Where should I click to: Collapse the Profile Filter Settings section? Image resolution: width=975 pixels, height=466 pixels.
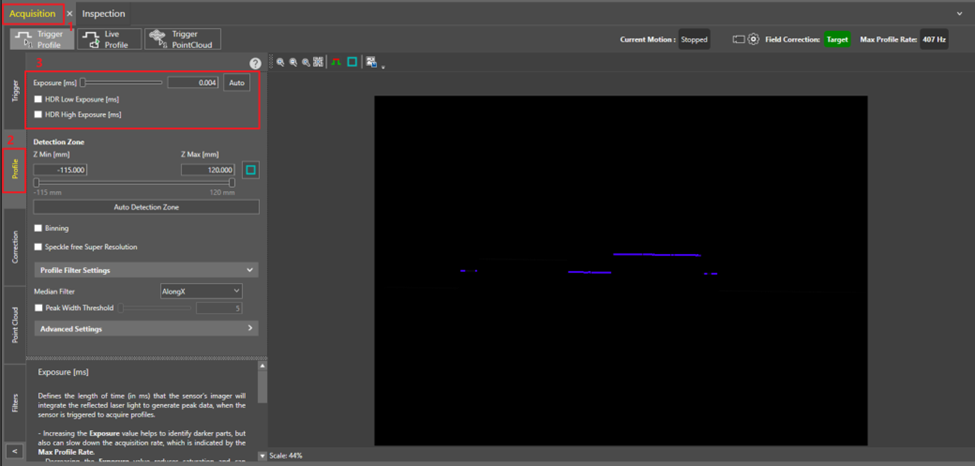(146, 270)
